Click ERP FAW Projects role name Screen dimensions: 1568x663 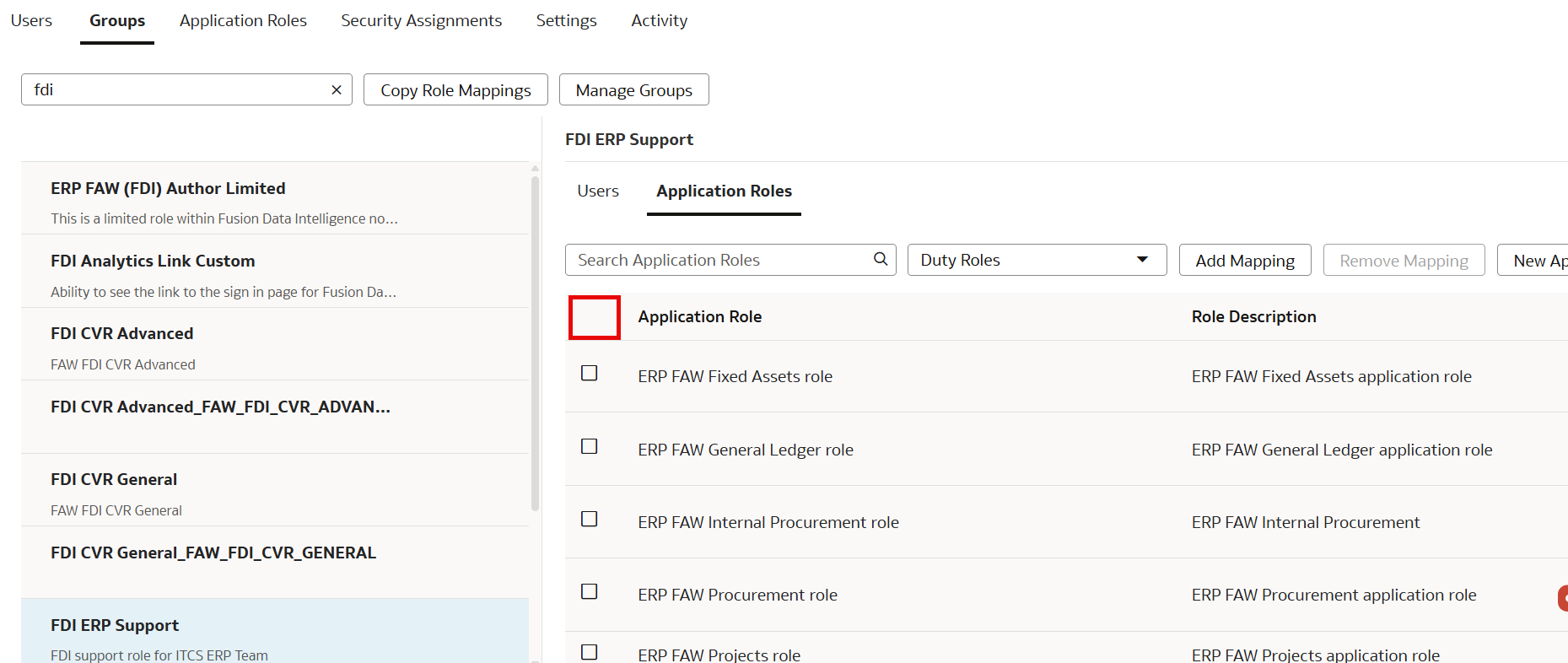click(x=719, y=655)
